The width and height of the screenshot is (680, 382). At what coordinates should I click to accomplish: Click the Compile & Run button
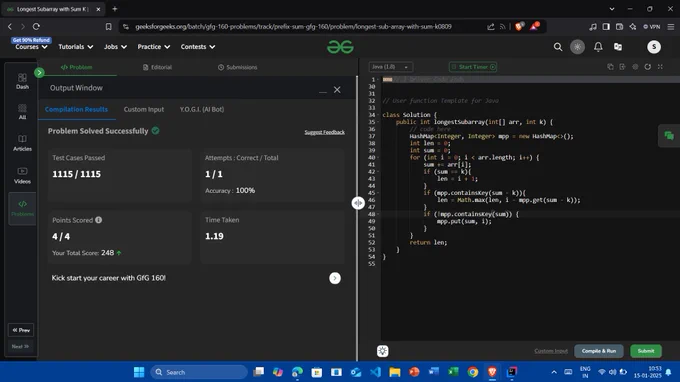click(x=598, y=351)
